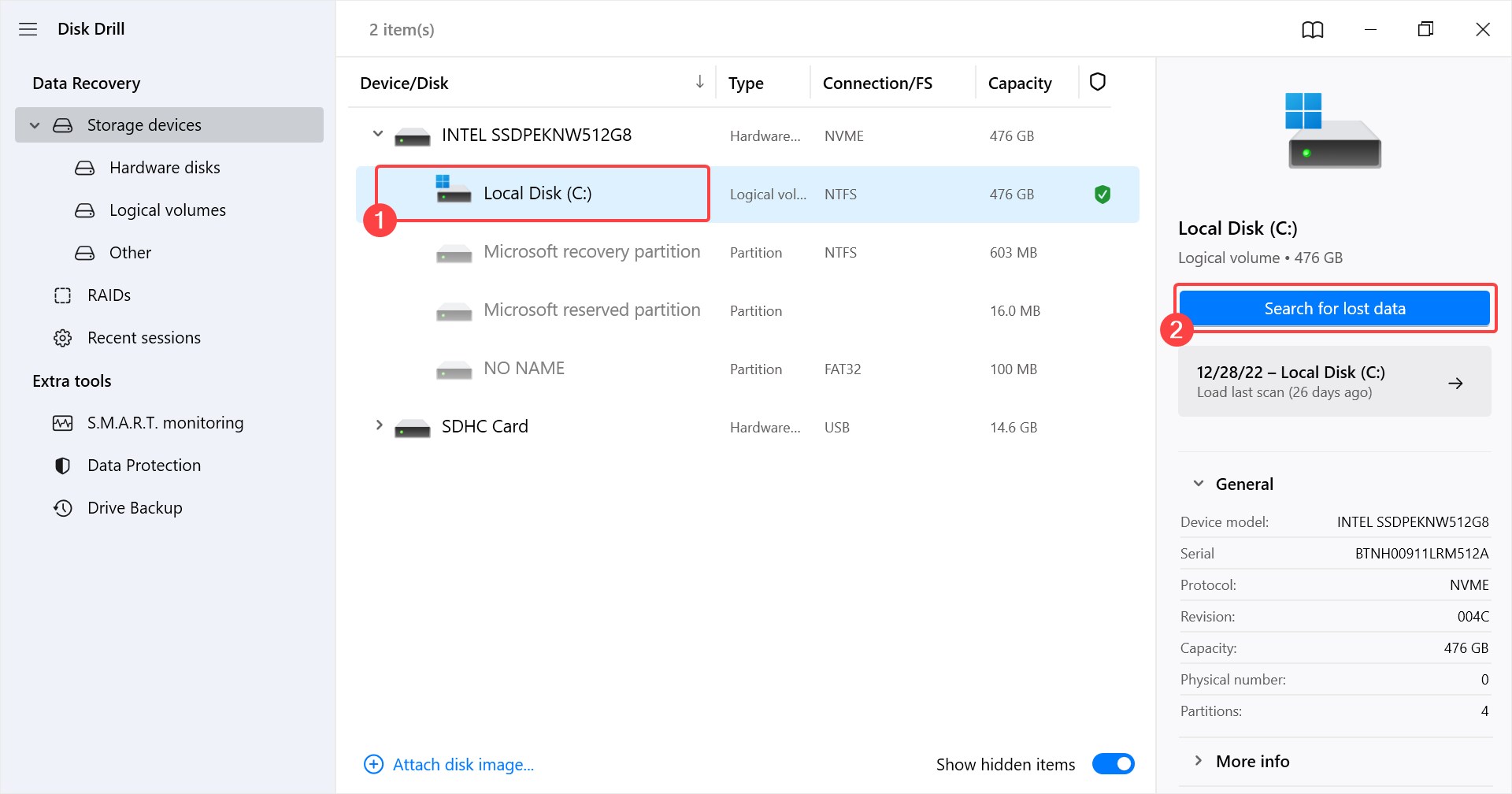The width and height of the screenshot is (1512, 794).
Task: Click Search for lost data button
Action: click(x=1334, y=309)
